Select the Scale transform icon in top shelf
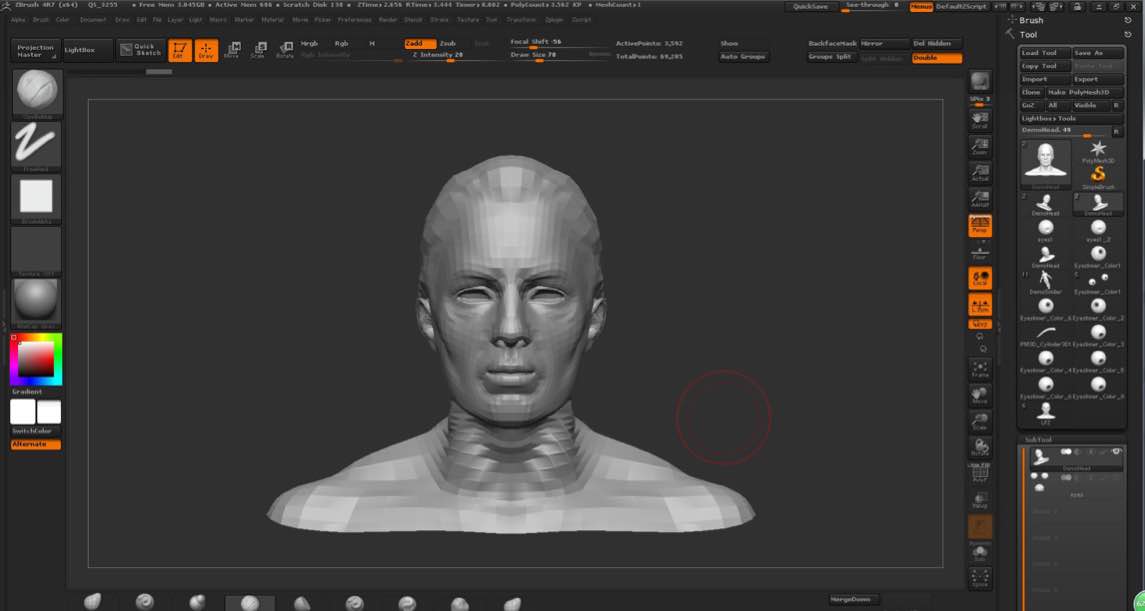This screenshot has width=1145, height=611. pos(258,50)
